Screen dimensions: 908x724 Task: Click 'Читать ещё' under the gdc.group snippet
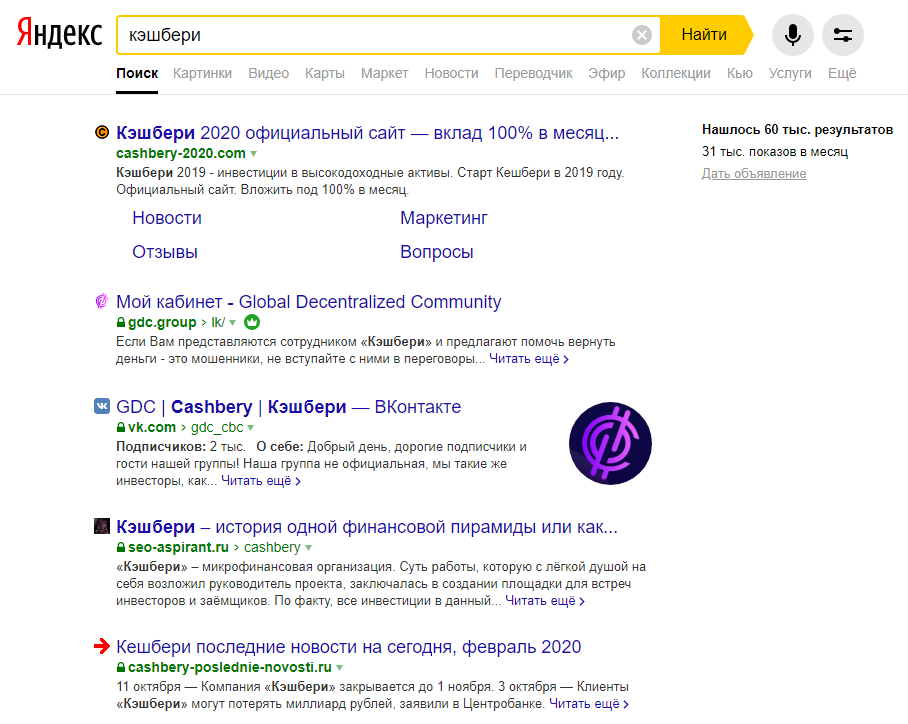tap(529, 359)
